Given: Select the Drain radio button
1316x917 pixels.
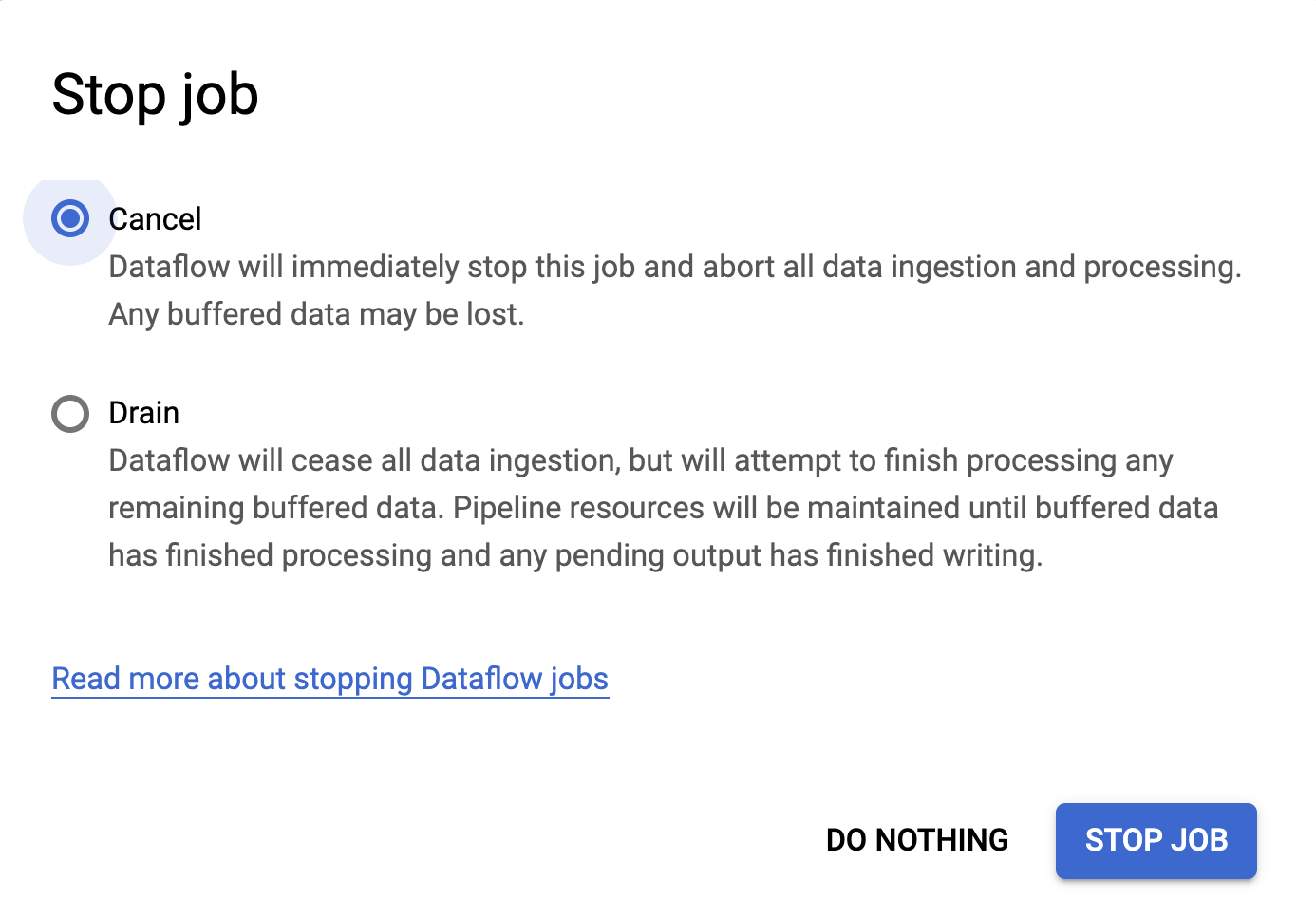Looking at the screenshot, I should coord(70,414).
